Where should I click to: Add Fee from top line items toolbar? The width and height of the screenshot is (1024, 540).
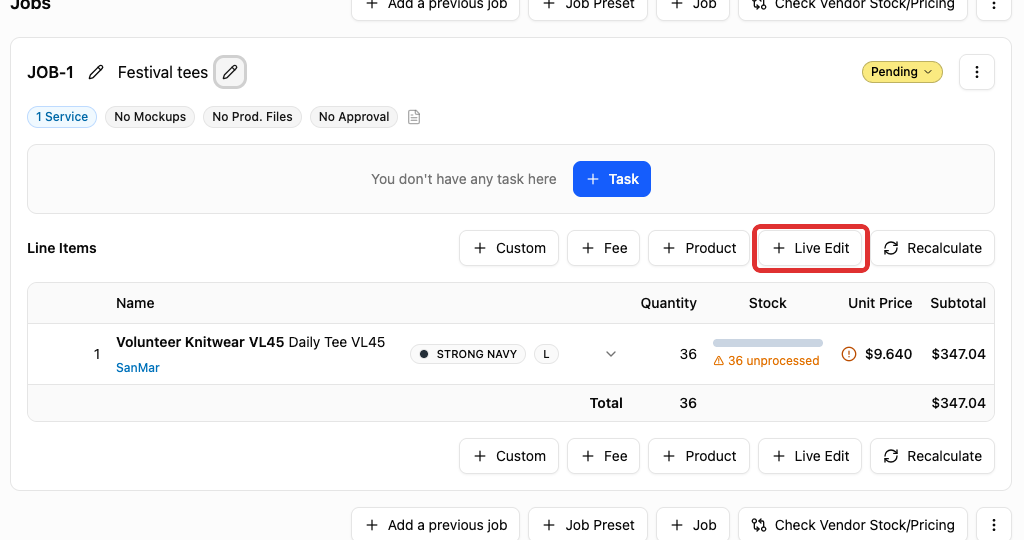603,248
